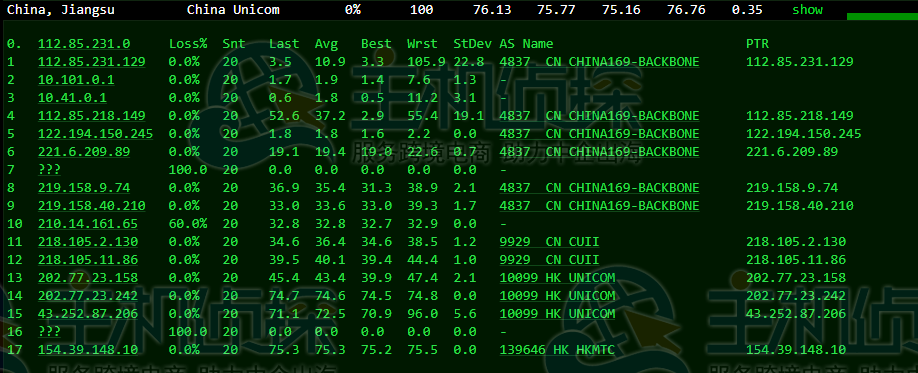The height and width of the screenshot is (373, 918).
Task: Click IP address 43.252.87.206
Action: click(88, 314)
